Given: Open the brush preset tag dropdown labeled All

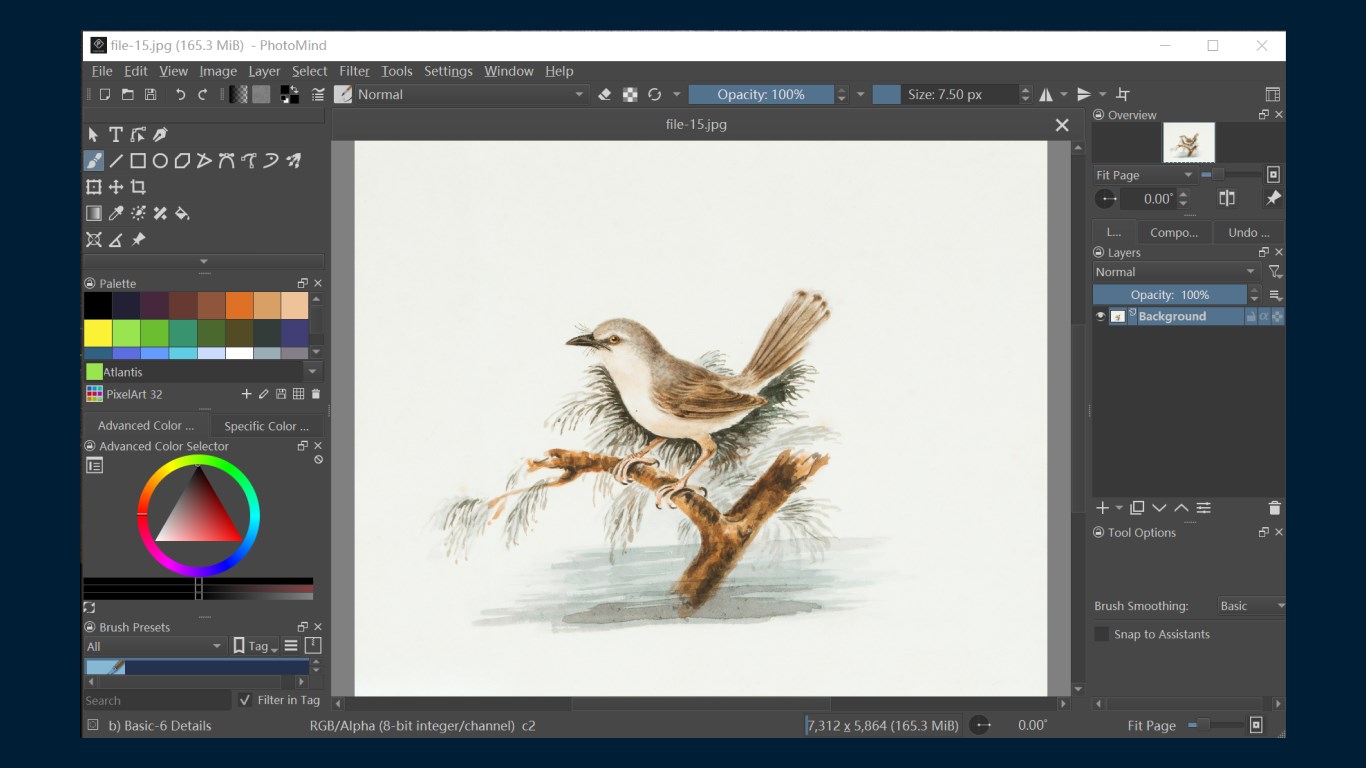Looking at the screenshot, I should click(155, 646).
